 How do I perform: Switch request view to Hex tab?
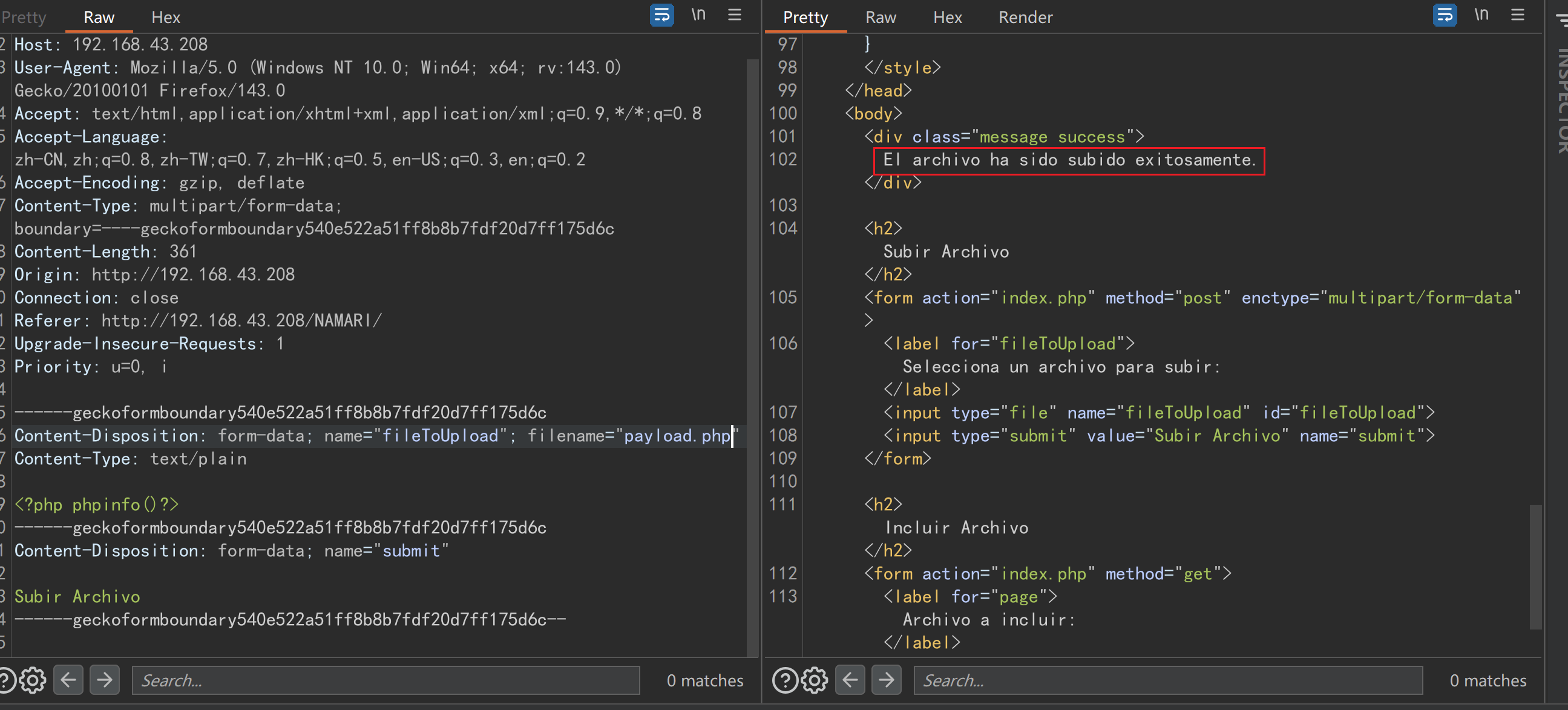point(166,17)
